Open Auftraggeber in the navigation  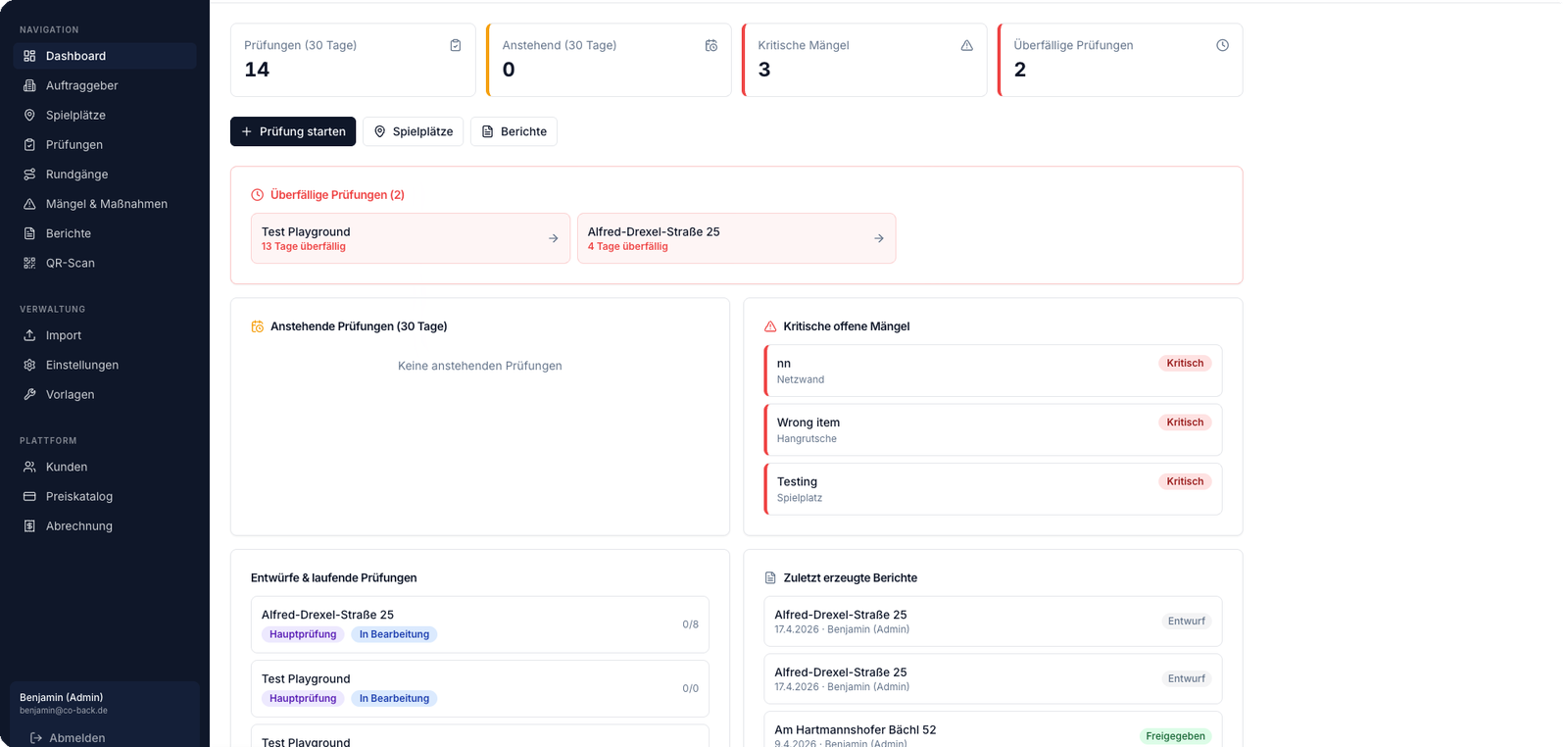[81, 85]
